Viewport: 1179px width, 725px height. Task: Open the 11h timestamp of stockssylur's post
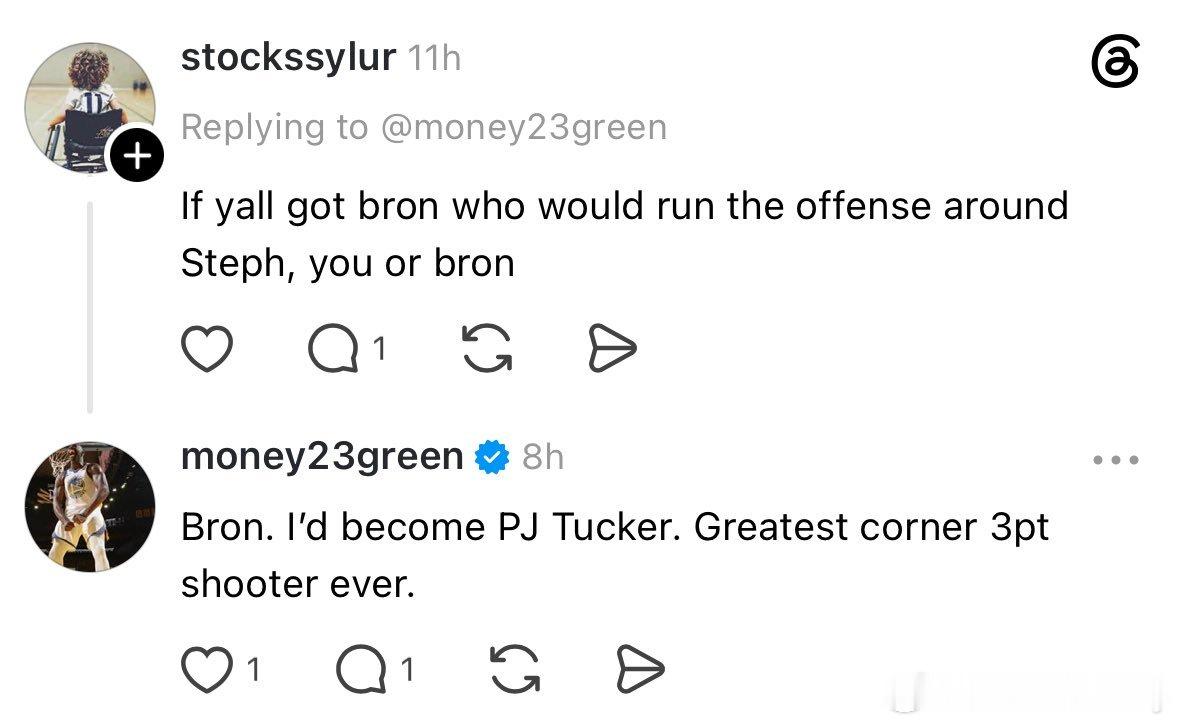pos(434,58)
